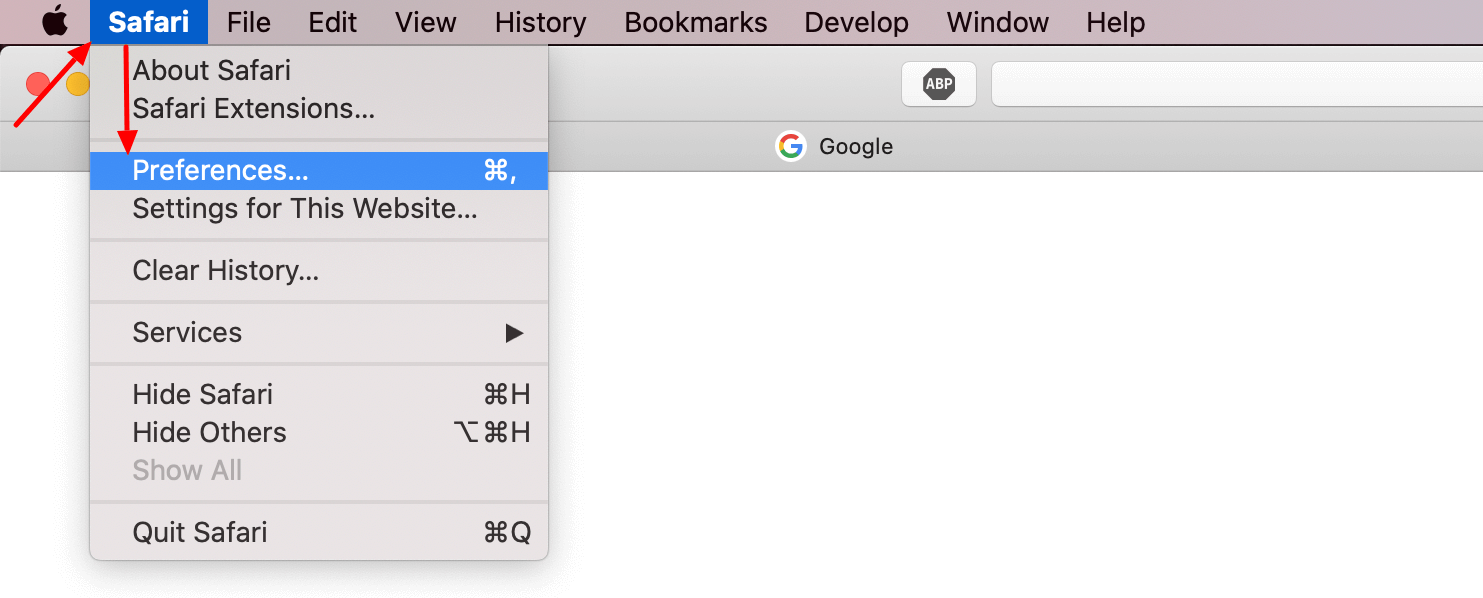Viewport: 1483px width, 598px height.
Task: Open the Bookmarks menu
Action: click(x=696, y=22)
